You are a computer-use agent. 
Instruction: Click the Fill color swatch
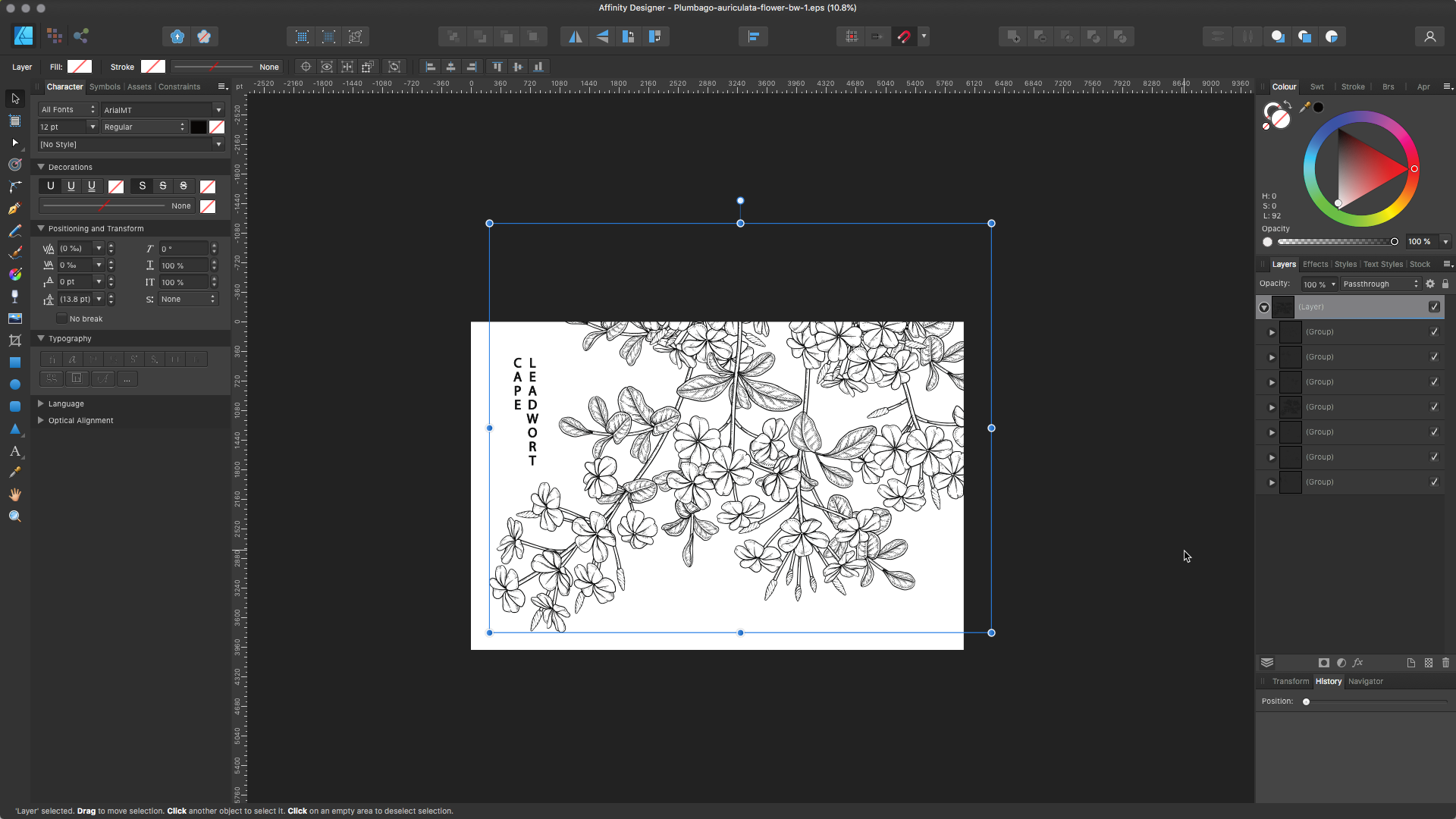tap(79, 67)
